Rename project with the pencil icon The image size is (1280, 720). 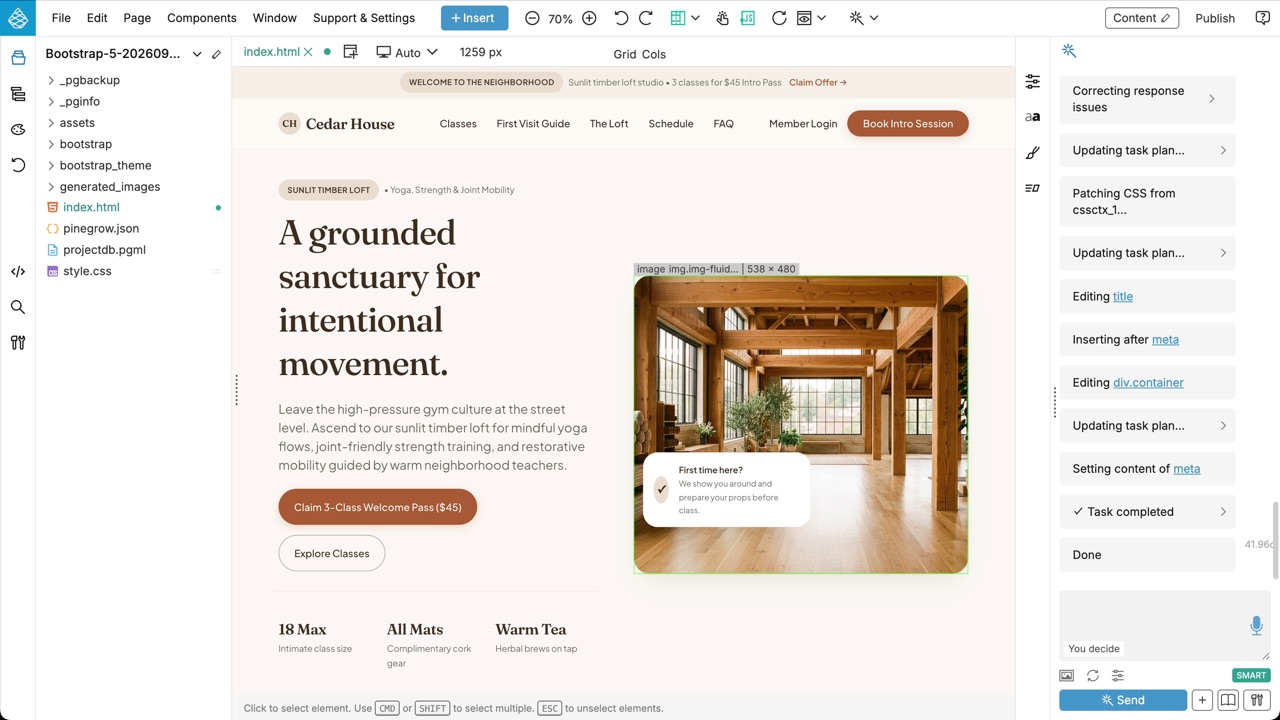216,54
